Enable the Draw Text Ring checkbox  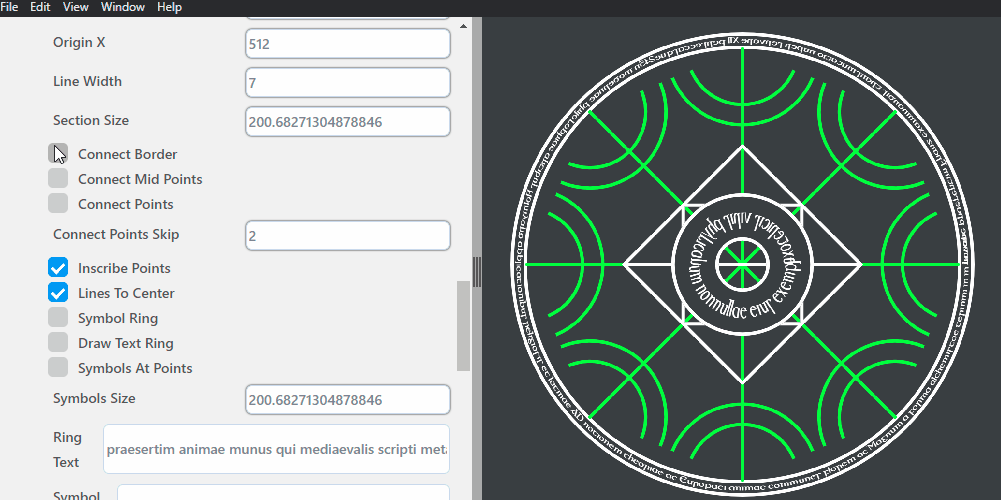coord(58,342)
